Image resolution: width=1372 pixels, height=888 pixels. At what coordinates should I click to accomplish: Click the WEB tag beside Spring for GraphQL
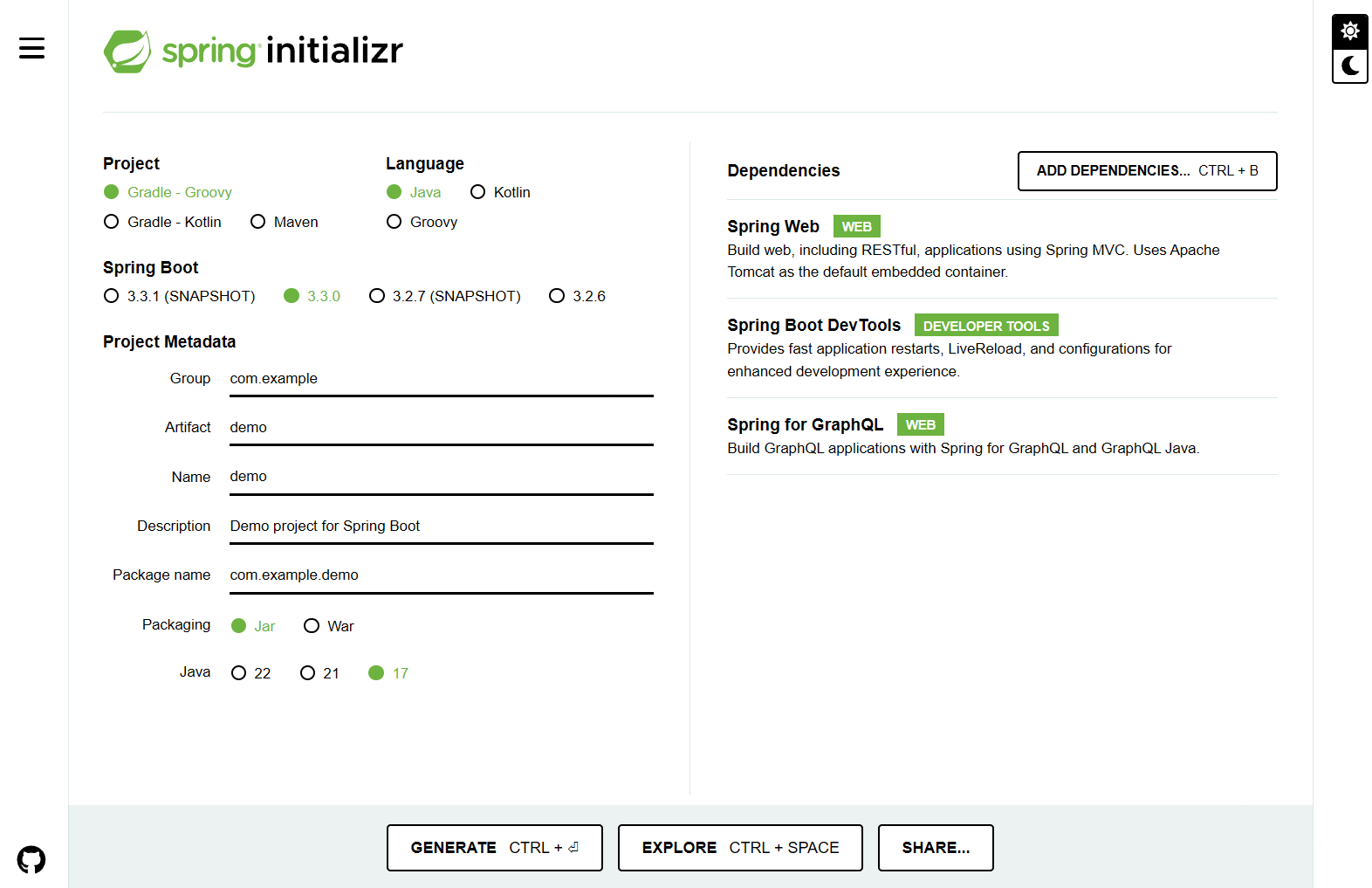click(921, 424)
